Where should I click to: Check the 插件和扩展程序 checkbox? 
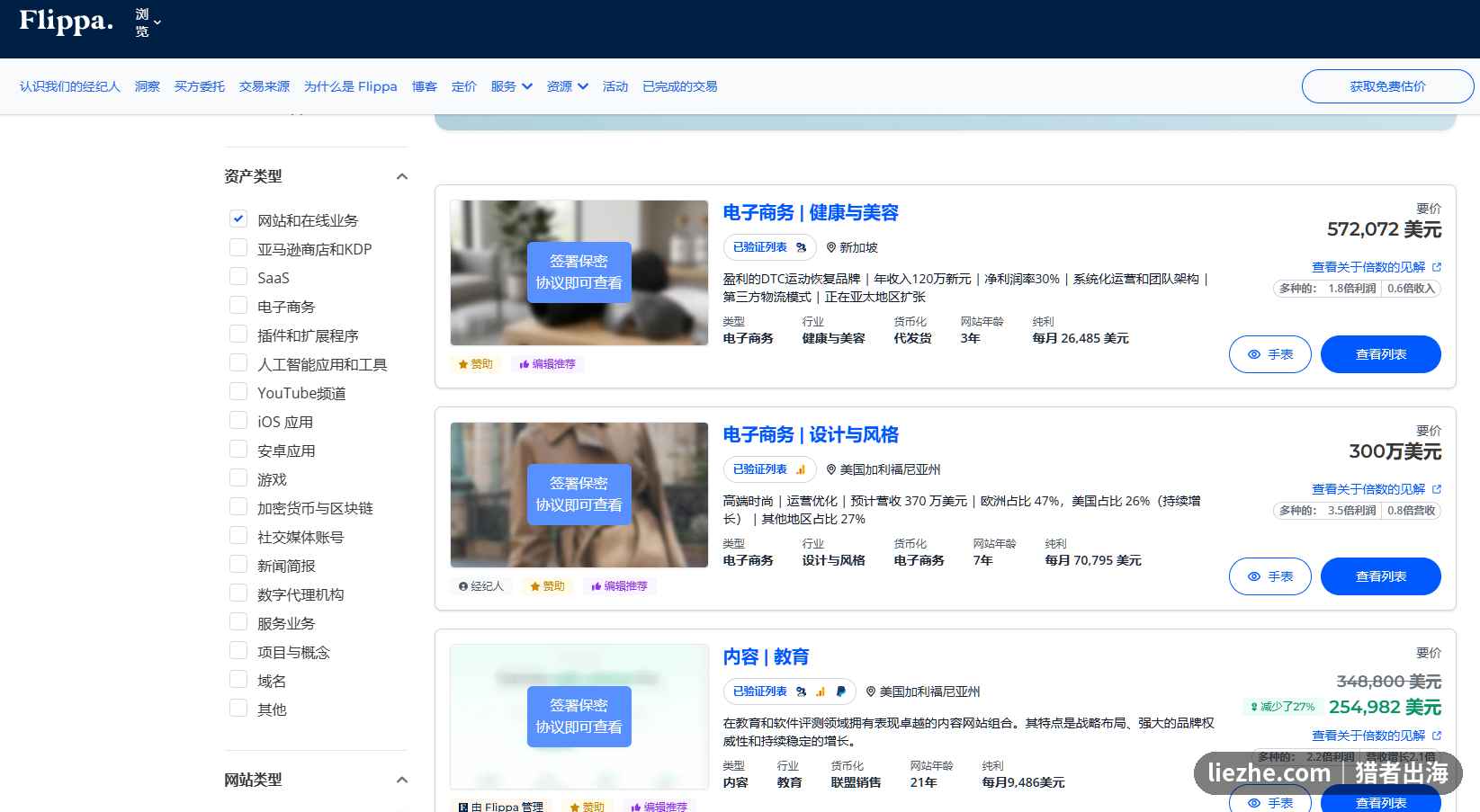coord(238,334)
